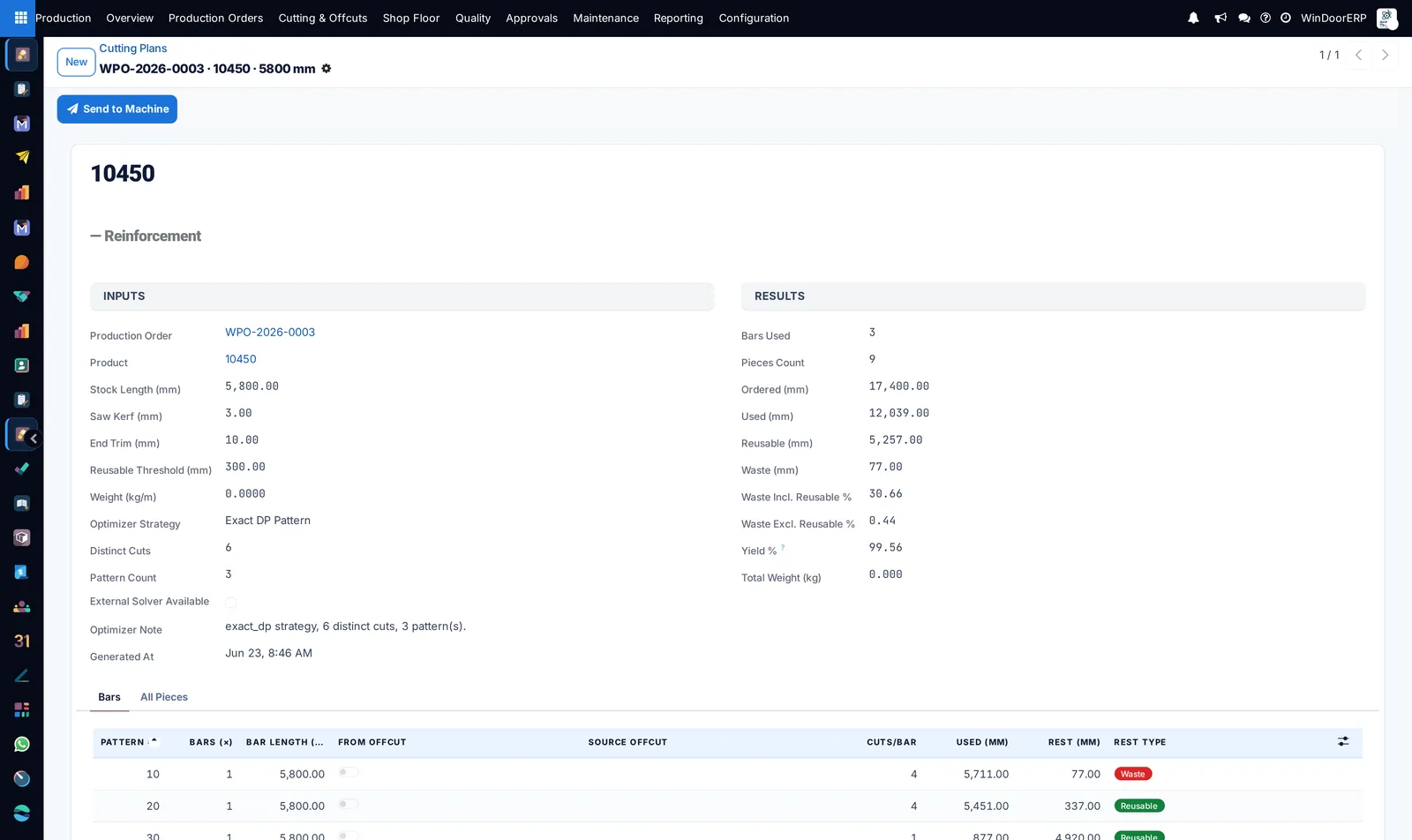Go to the previous record arrow

tap(1359, 55)
